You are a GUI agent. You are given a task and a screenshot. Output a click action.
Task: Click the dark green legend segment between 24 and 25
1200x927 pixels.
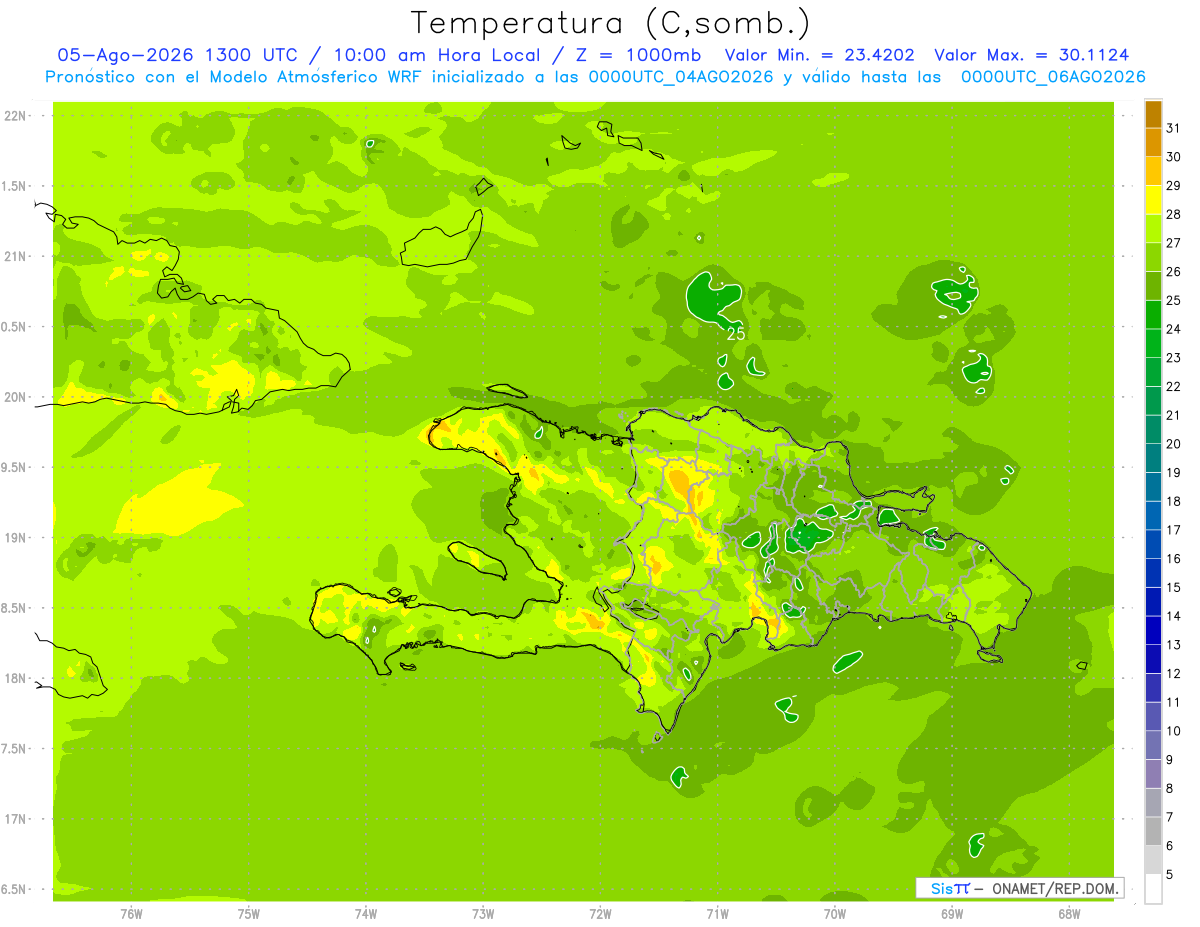(x=1153, y=315)
